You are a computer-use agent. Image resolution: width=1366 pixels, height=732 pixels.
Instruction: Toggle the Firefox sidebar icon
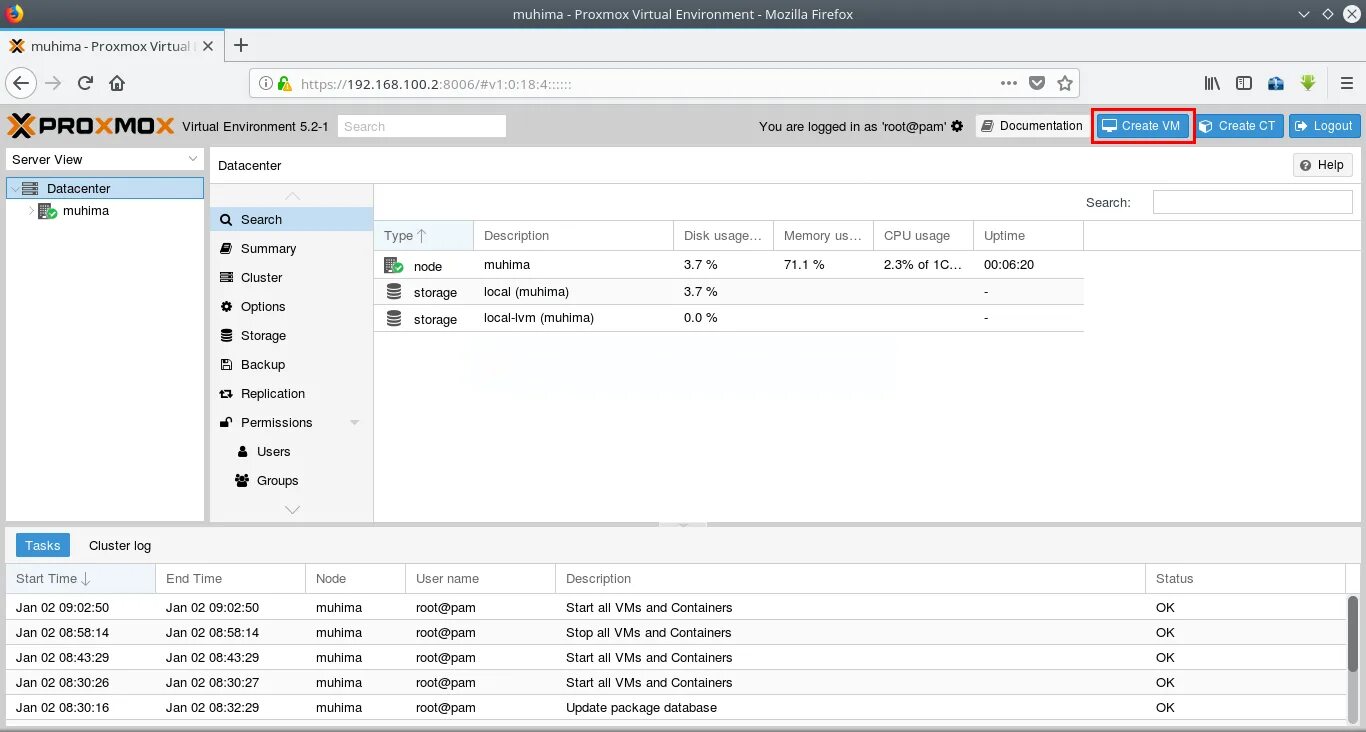click(x=1244, y=83)
